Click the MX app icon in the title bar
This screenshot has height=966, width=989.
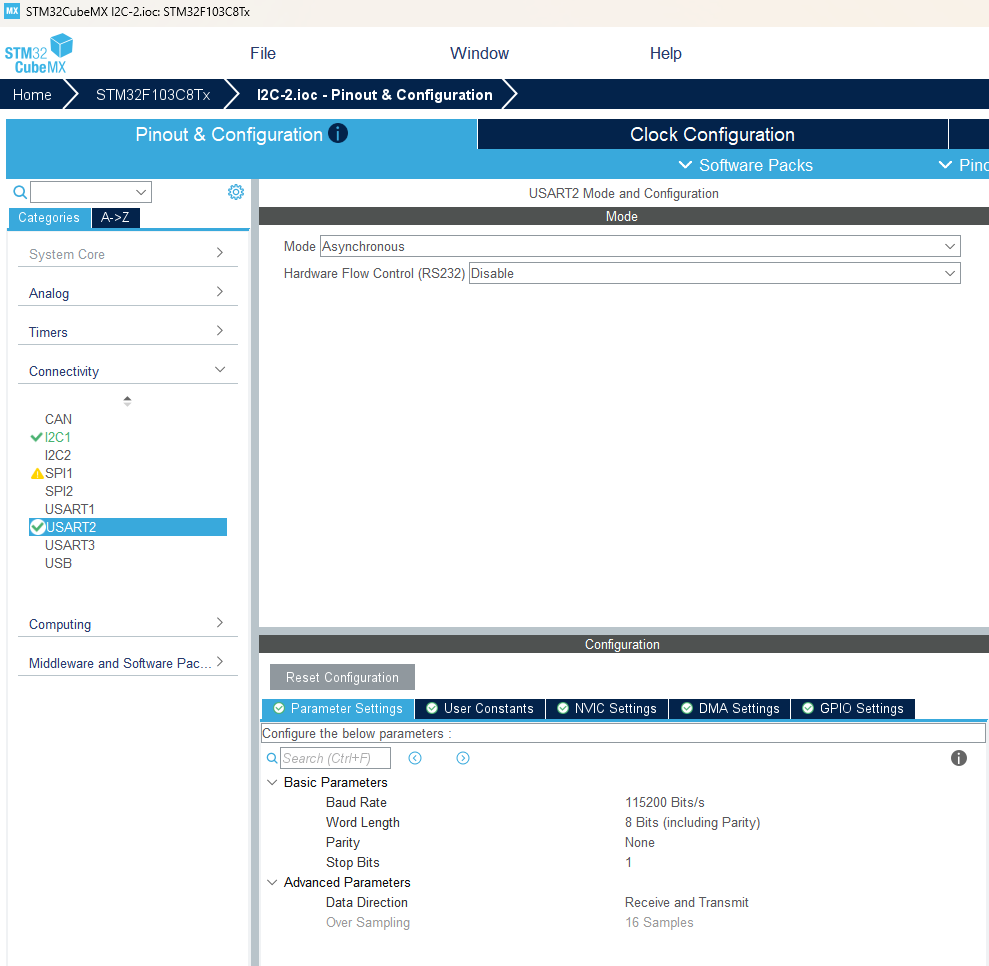(x=12, y=11)
